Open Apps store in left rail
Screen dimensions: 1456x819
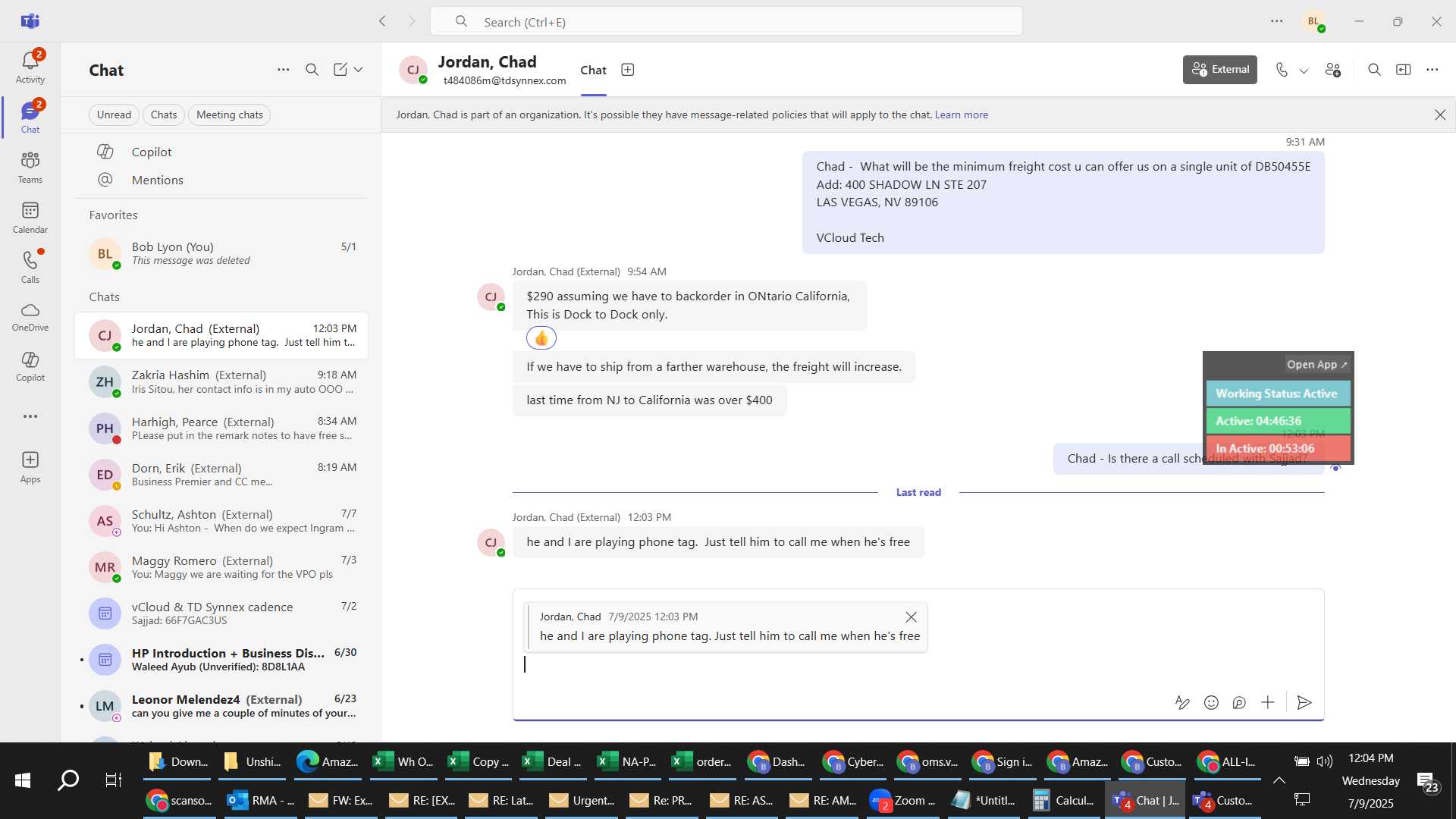point(30,466)
